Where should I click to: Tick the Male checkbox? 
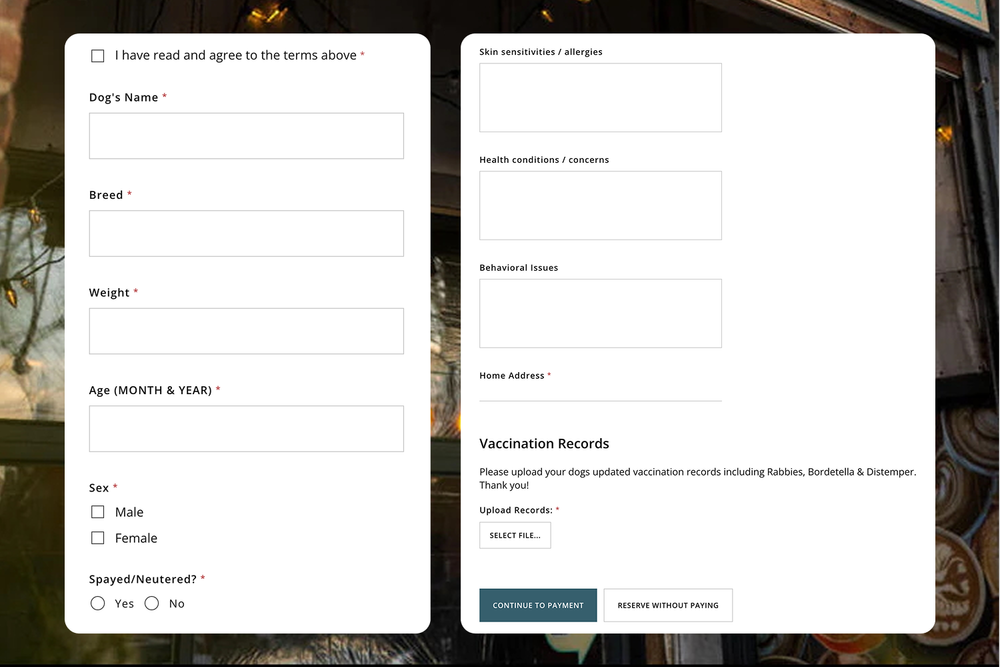point(98,512)
